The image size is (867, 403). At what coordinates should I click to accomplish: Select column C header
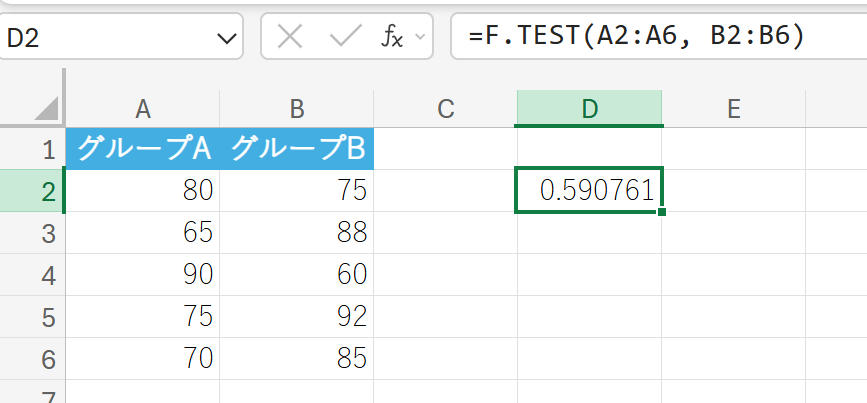click(445, 109)
